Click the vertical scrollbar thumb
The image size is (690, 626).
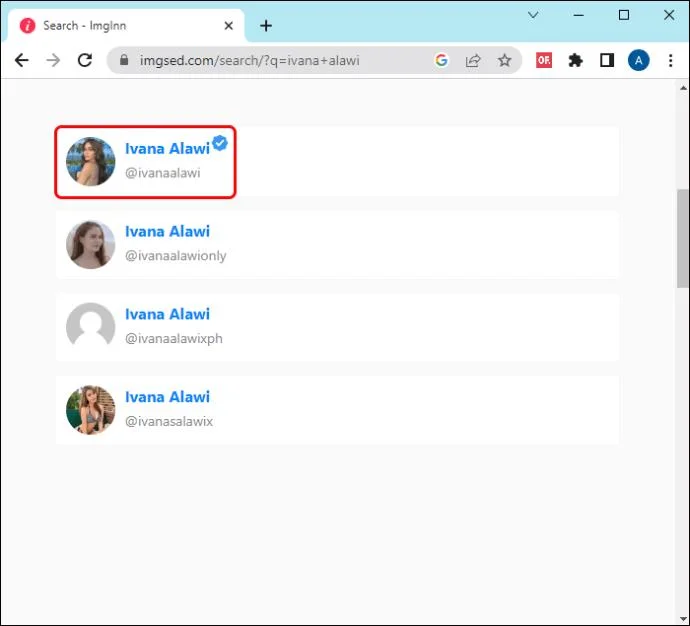point(683,238)
